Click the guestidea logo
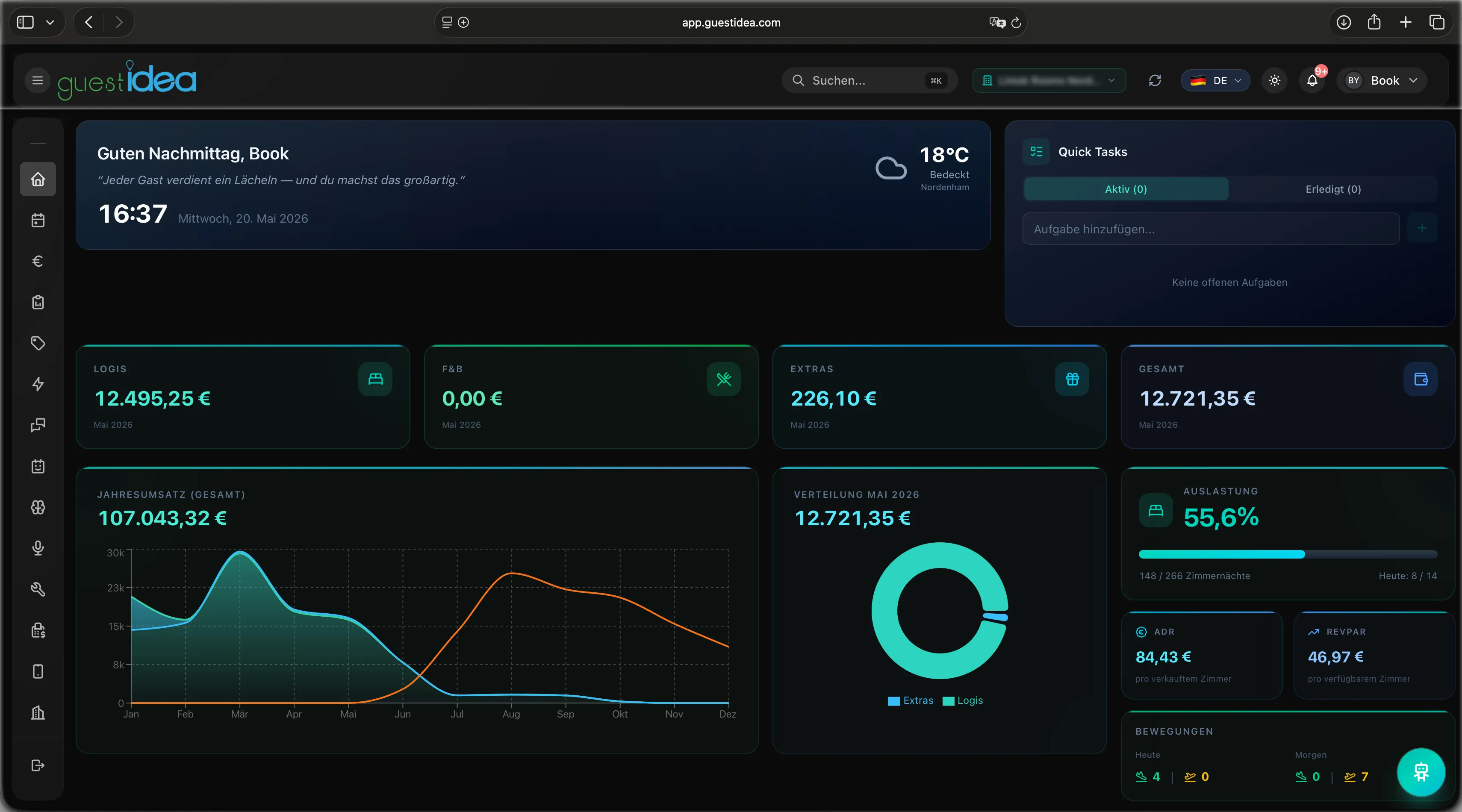1462x812 pixels. coord(127,80)
